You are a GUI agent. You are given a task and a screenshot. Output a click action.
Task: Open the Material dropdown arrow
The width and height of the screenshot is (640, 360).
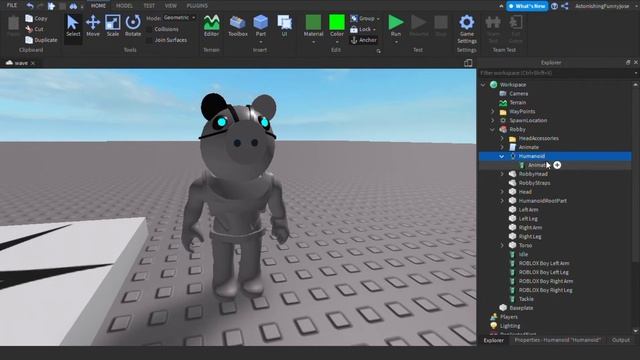tap(313, 42)
